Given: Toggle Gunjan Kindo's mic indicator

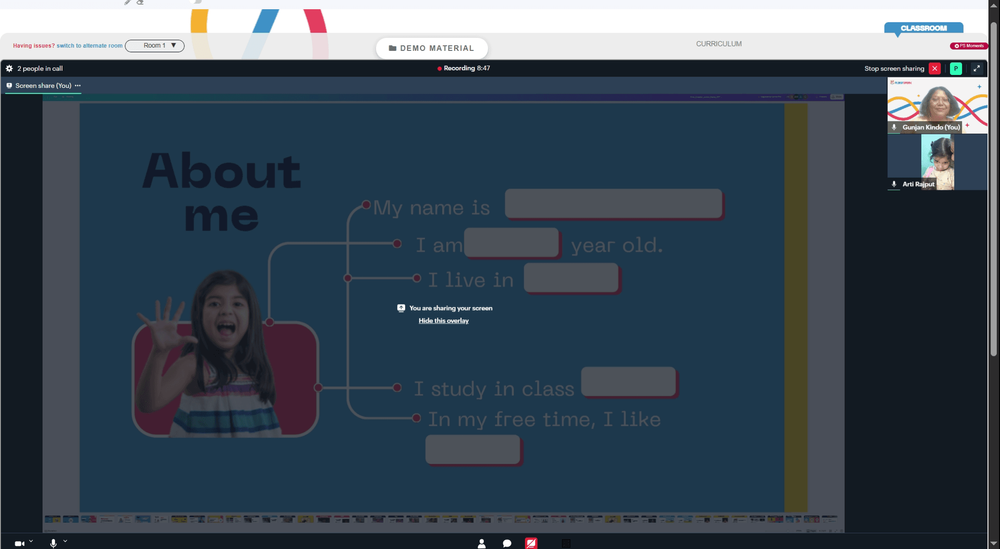Looking at the screenshot, I should pyautogui.click(x=894, y=127).
